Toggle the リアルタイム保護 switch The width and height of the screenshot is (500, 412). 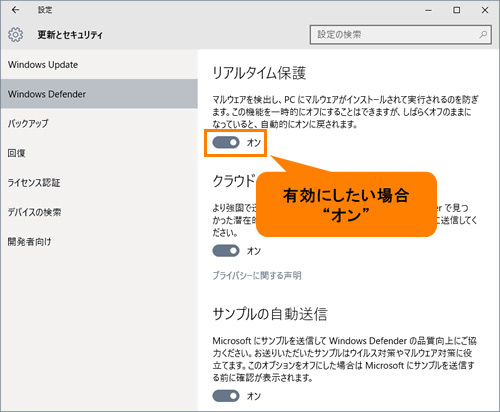(226, 143)
